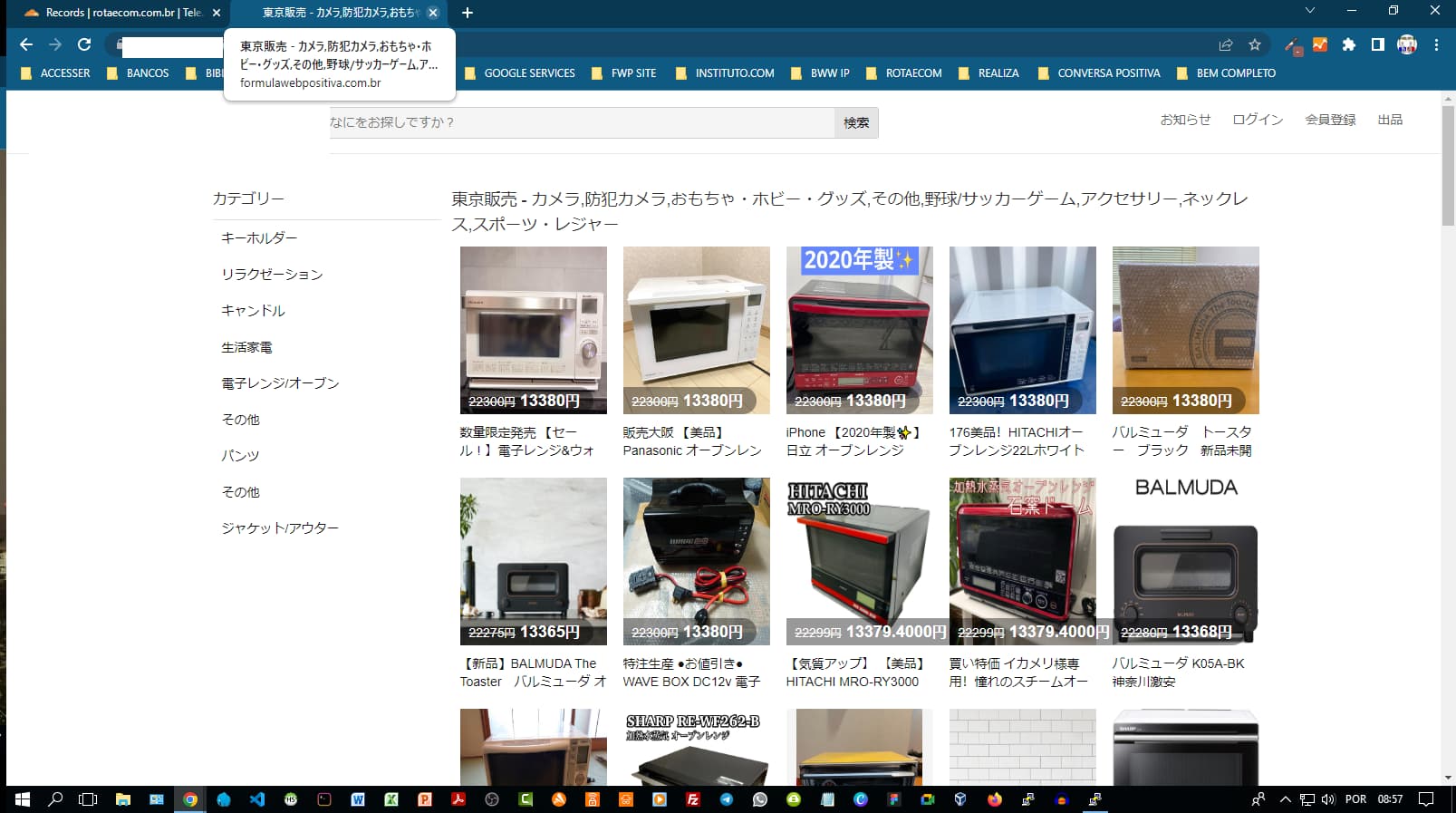Open Microsoft Excel from the taskbar

coord(391,799)
